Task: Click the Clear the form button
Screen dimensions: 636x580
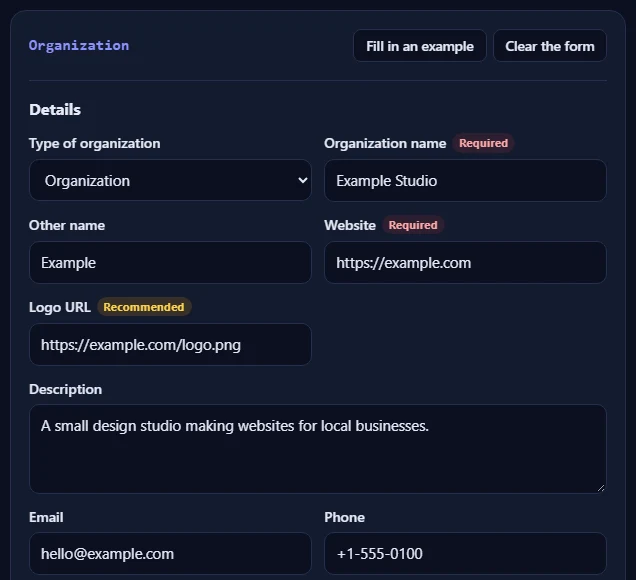Action: click(550, 46)
